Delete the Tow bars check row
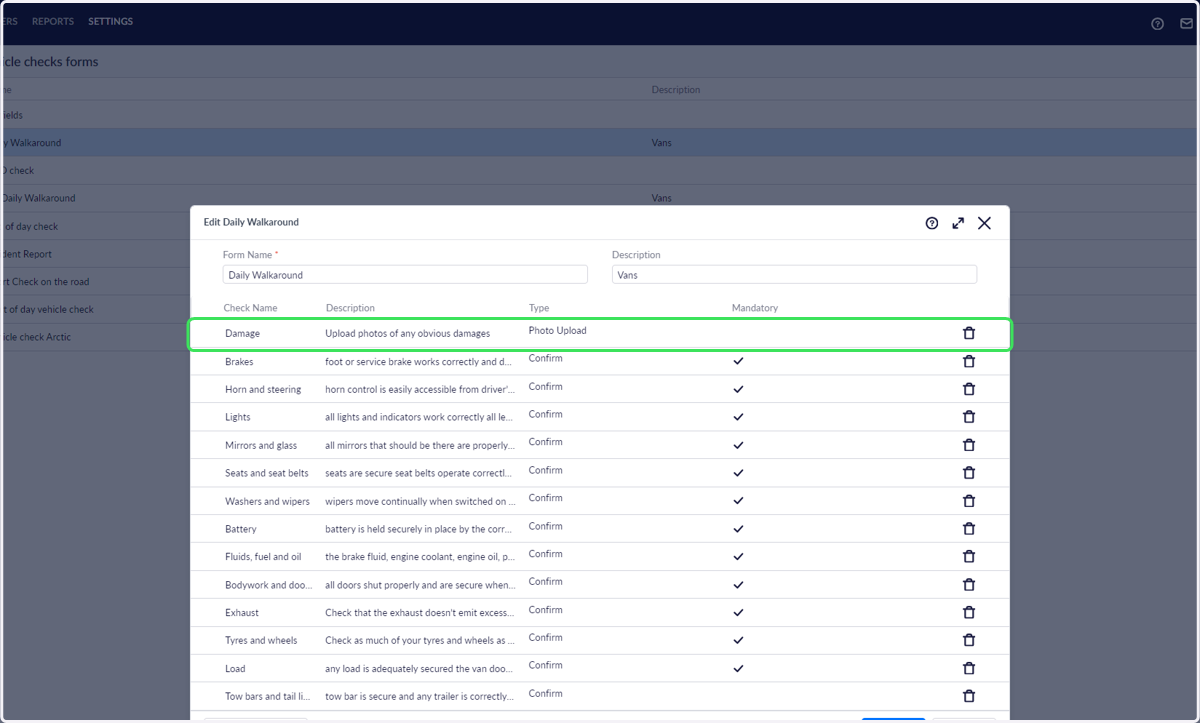The image size is (1200, 723). click(x=968, y=696)
